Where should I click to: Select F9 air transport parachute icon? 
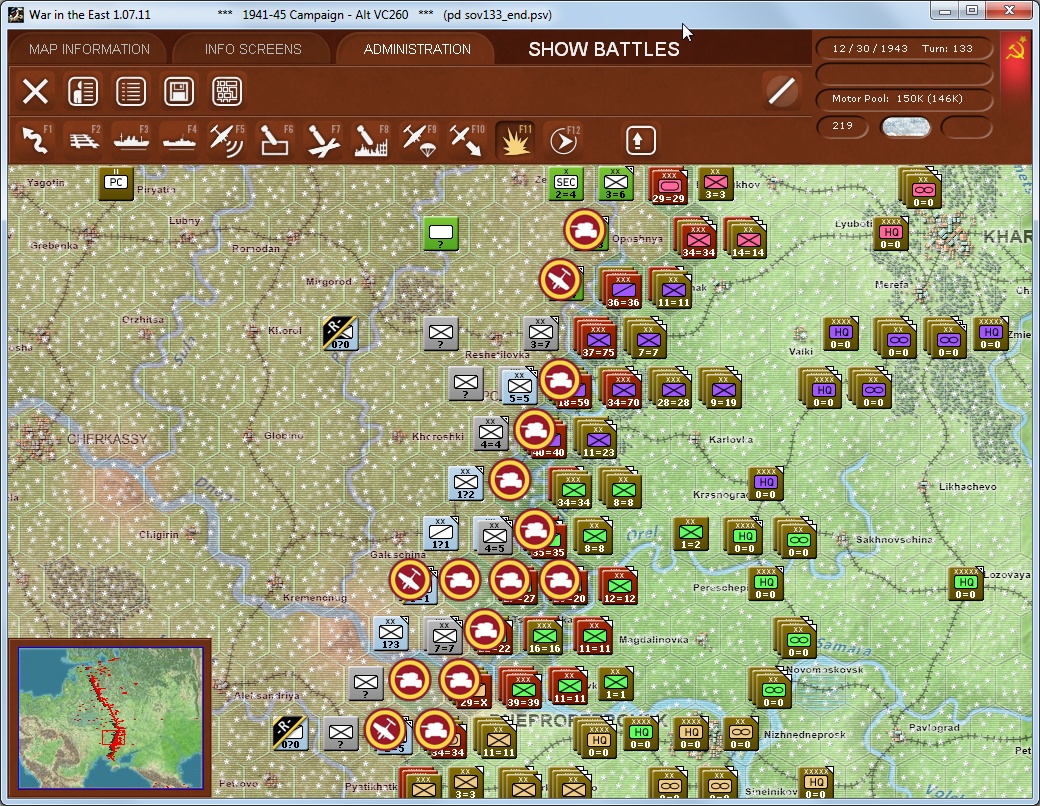point(419,140)
